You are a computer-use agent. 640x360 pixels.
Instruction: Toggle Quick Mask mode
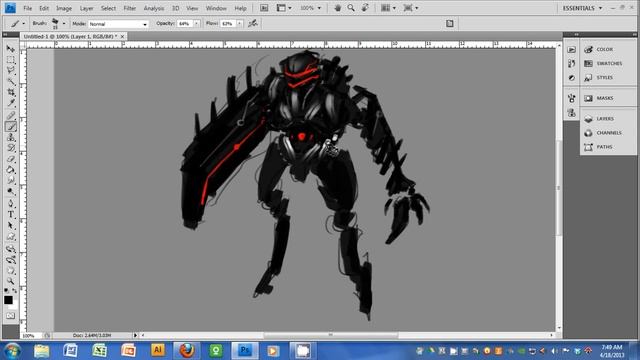11,316
